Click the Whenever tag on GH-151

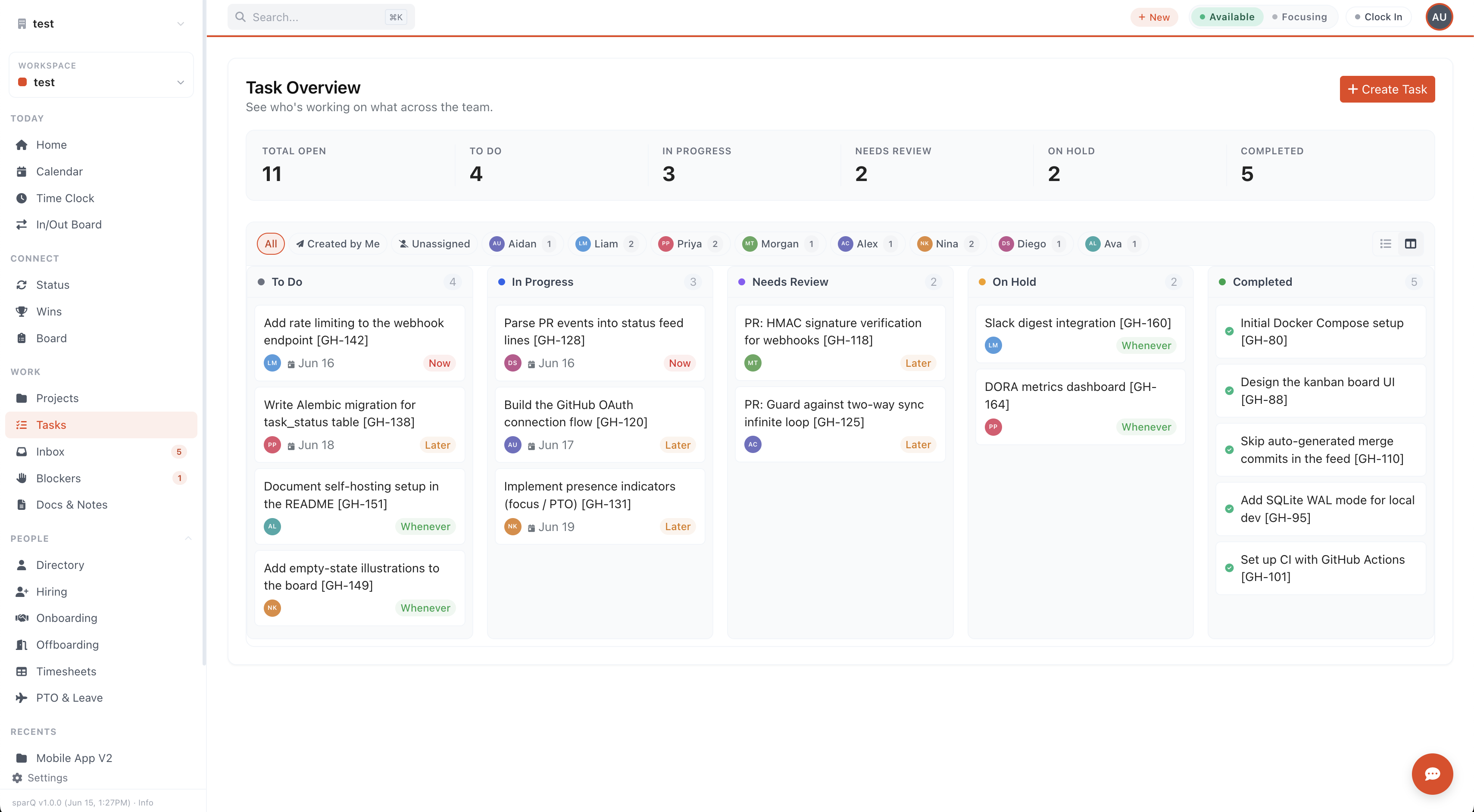tap(425, 526)
